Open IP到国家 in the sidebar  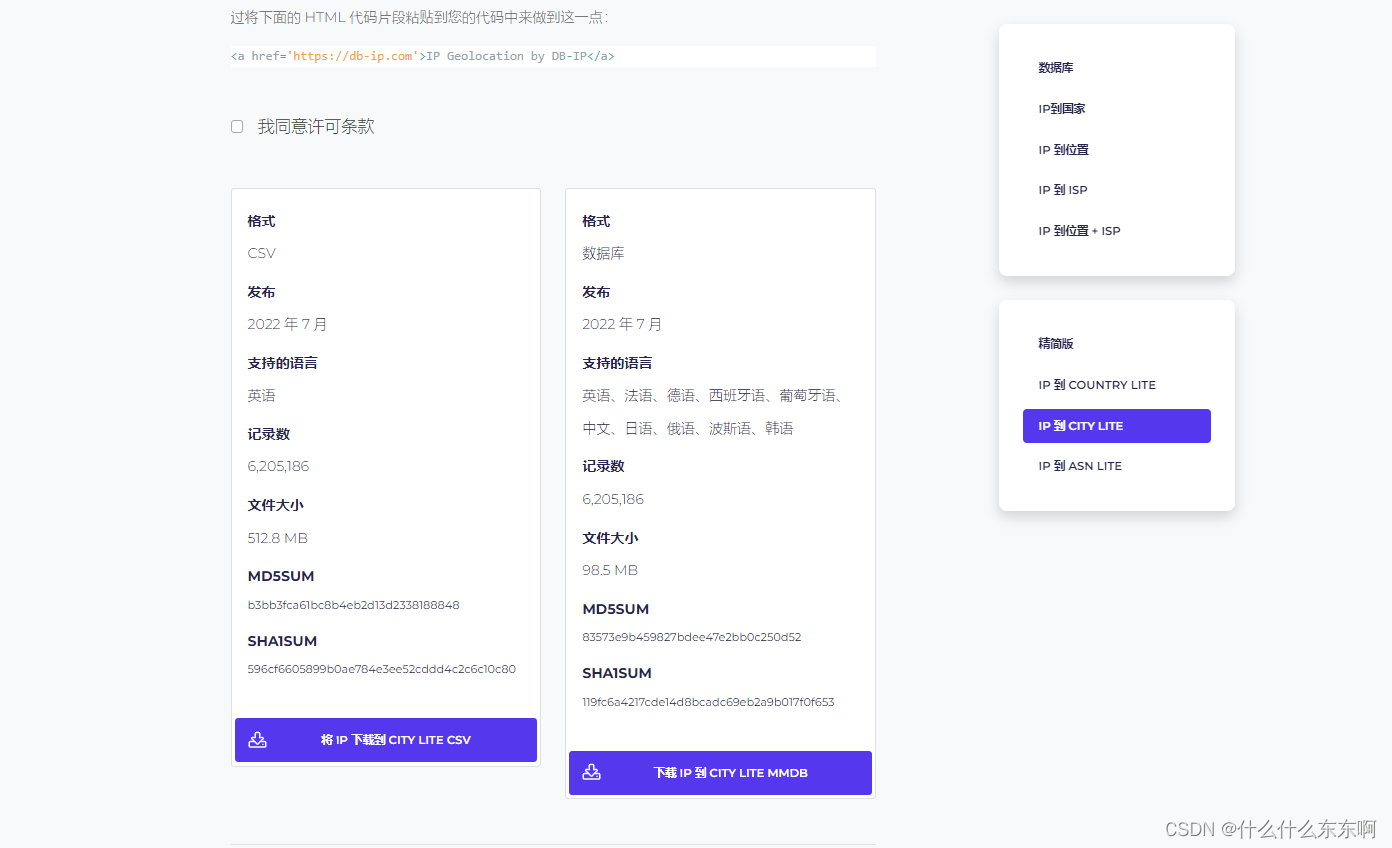tap(1061, 108)
